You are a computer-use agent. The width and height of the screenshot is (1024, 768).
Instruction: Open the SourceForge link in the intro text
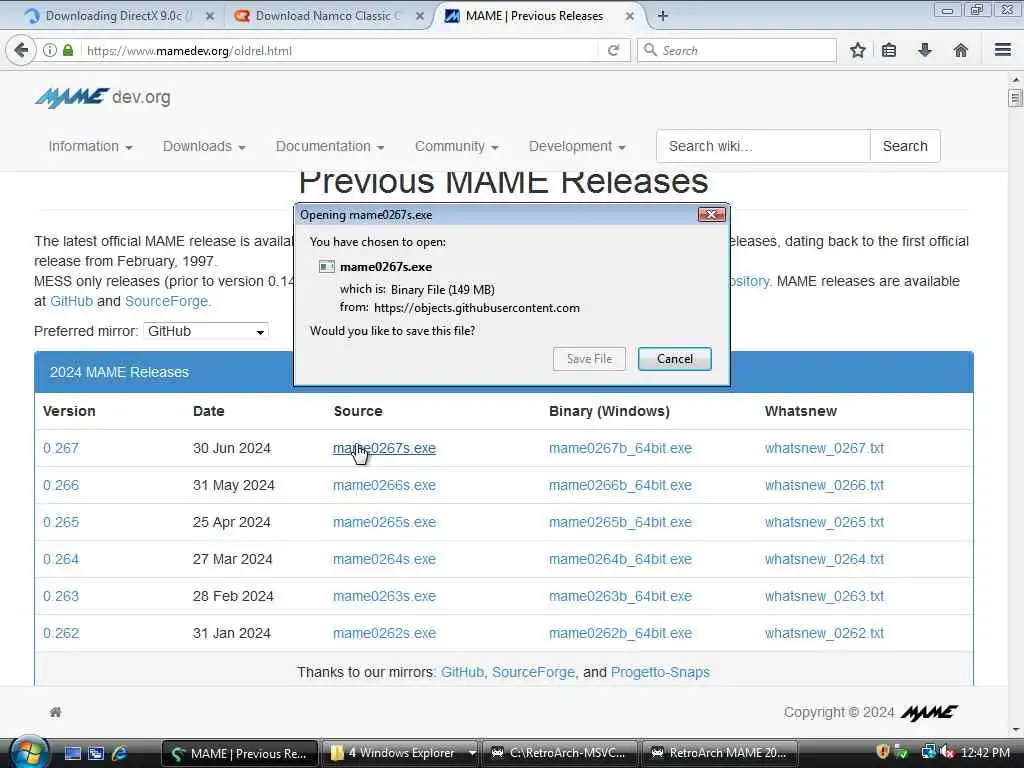(x=167, y=301)
